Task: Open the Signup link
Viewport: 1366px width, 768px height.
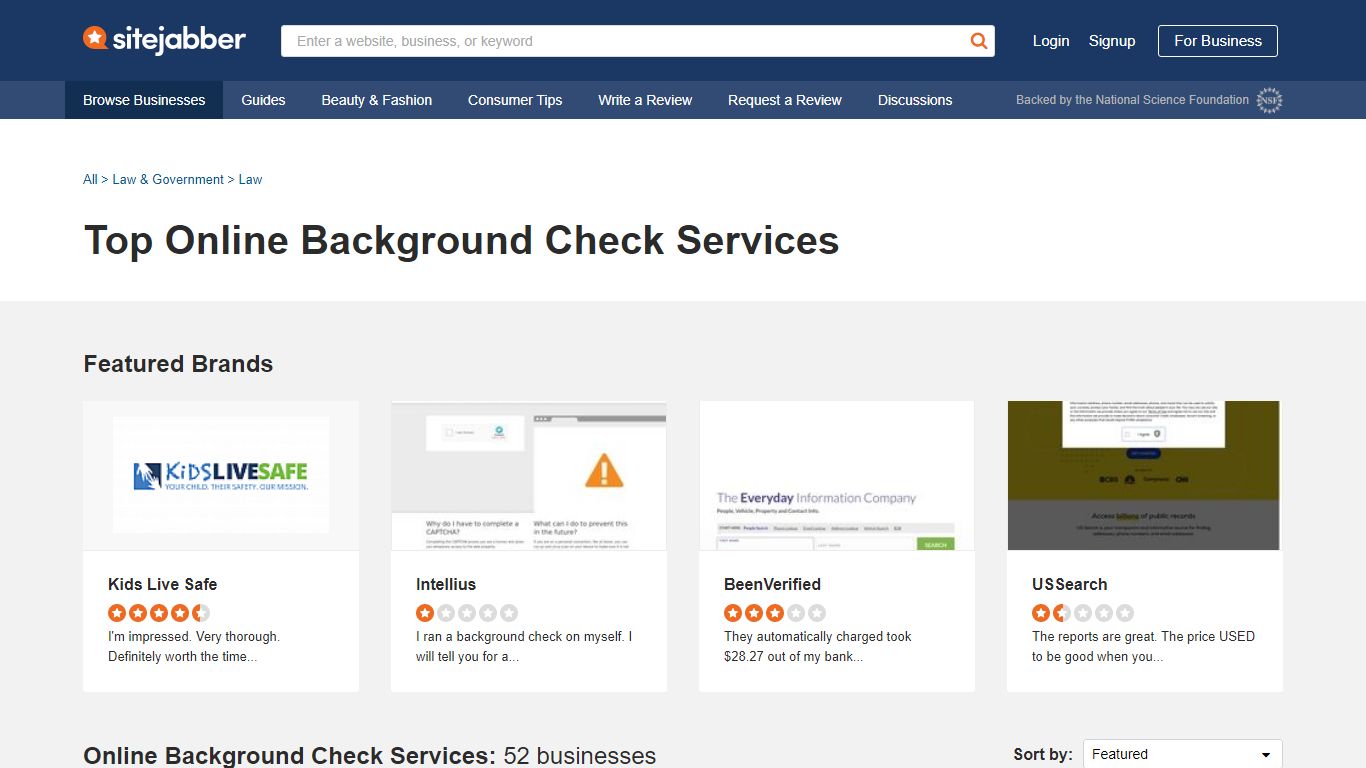Action: coord(1112,41)
